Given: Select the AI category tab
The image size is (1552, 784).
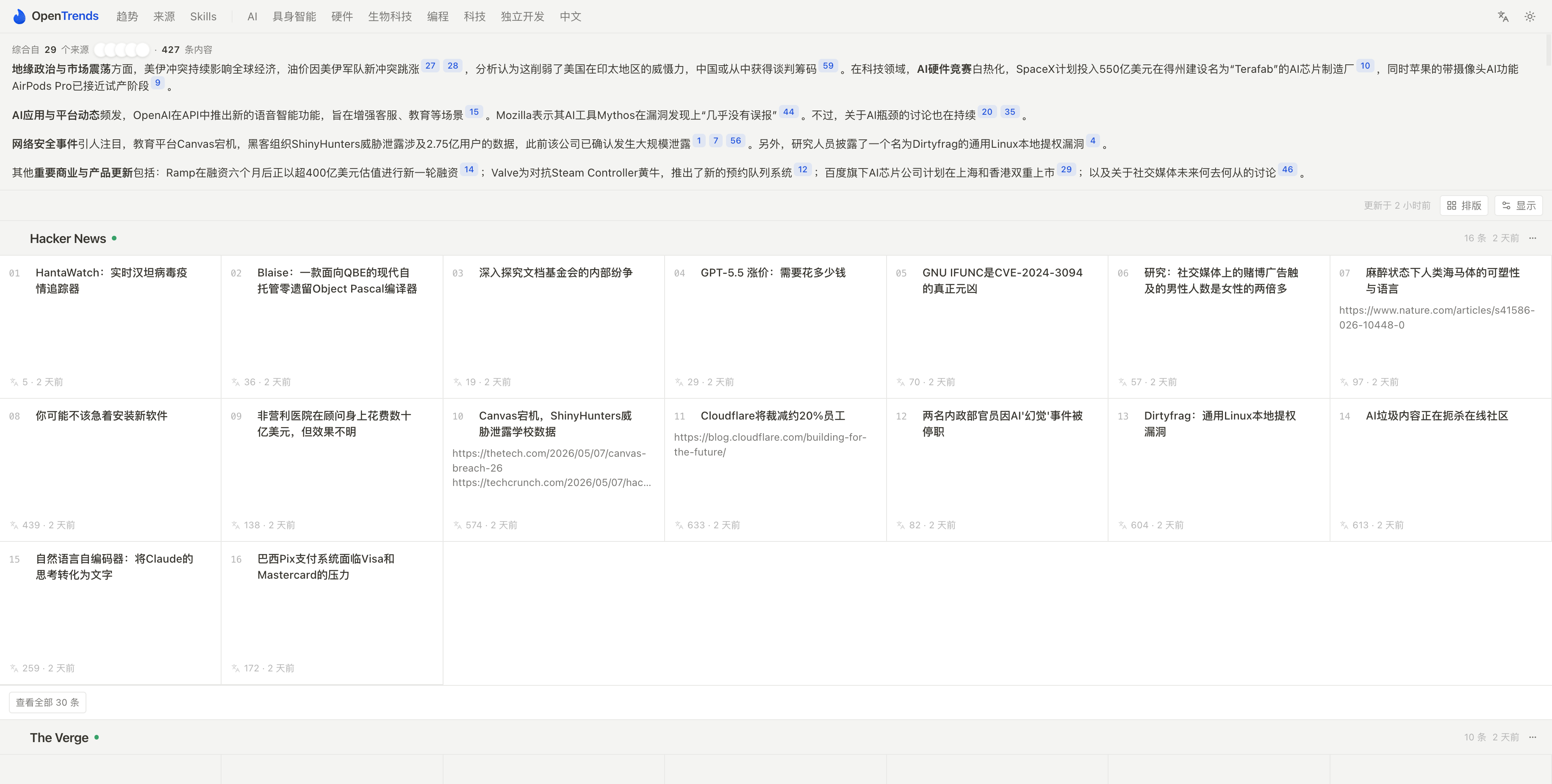Looking at the screenshot, I should (x=252, y=16).
